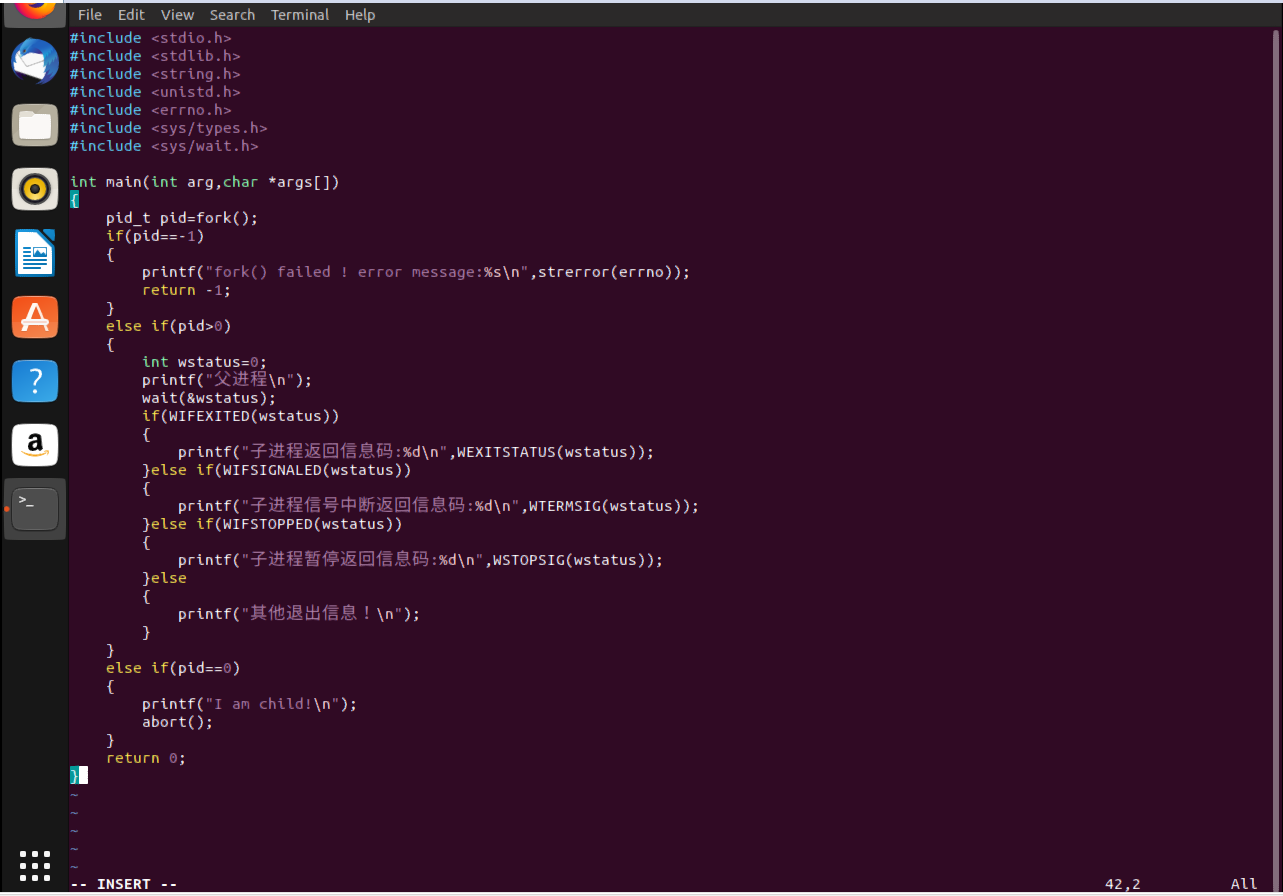The width and height of the screenshot is (1283, 896).
Task: Click the Amazon dock icon
Action: tap(35, 445)
